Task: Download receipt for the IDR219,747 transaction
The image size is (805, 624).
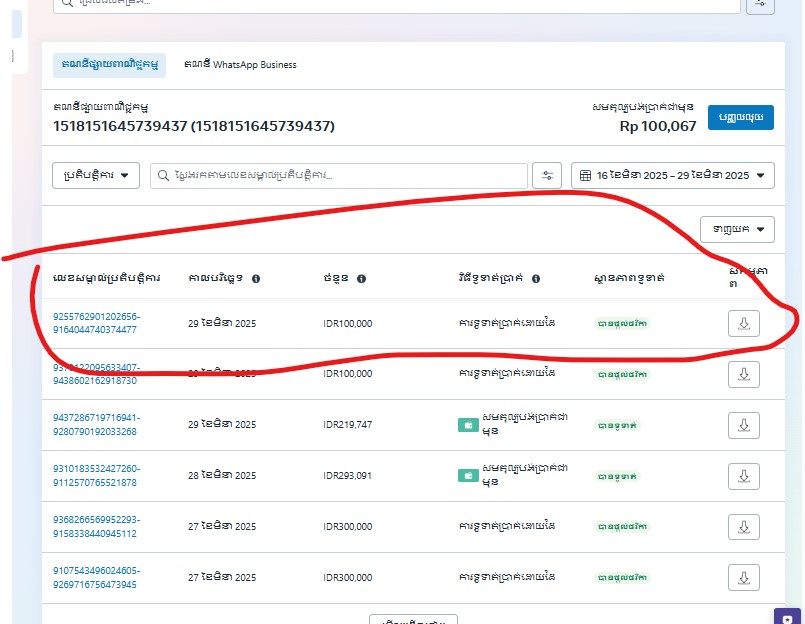Action: point(743,425)
